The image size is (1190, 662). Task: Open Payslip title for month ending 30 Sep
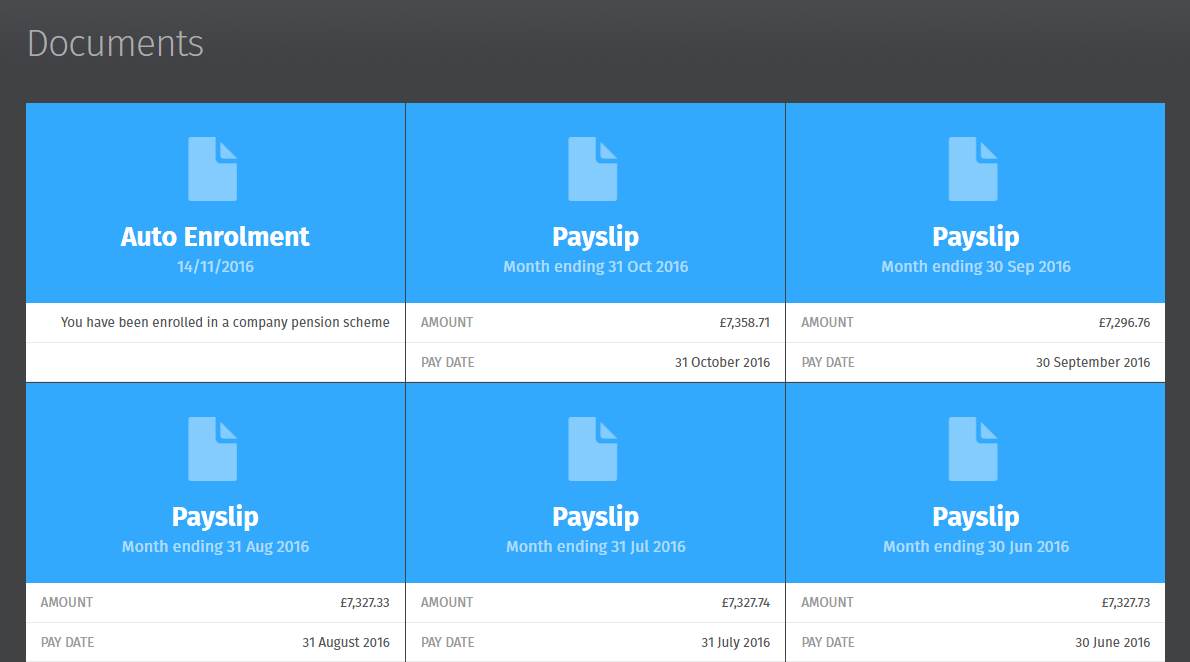pos(975,237)
